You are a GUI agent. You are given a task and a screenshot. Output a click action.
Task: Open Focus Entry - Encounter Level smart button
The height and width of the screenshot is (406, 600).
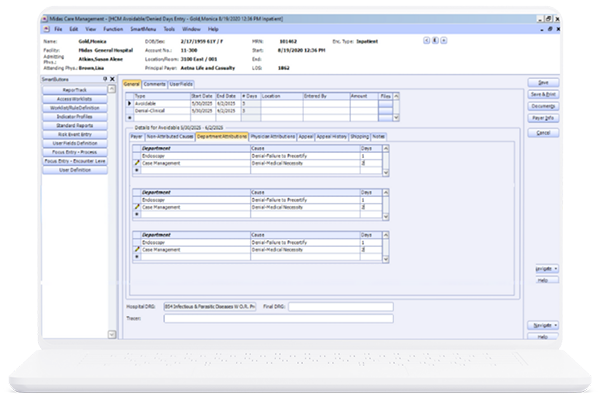tap(75, 161)
